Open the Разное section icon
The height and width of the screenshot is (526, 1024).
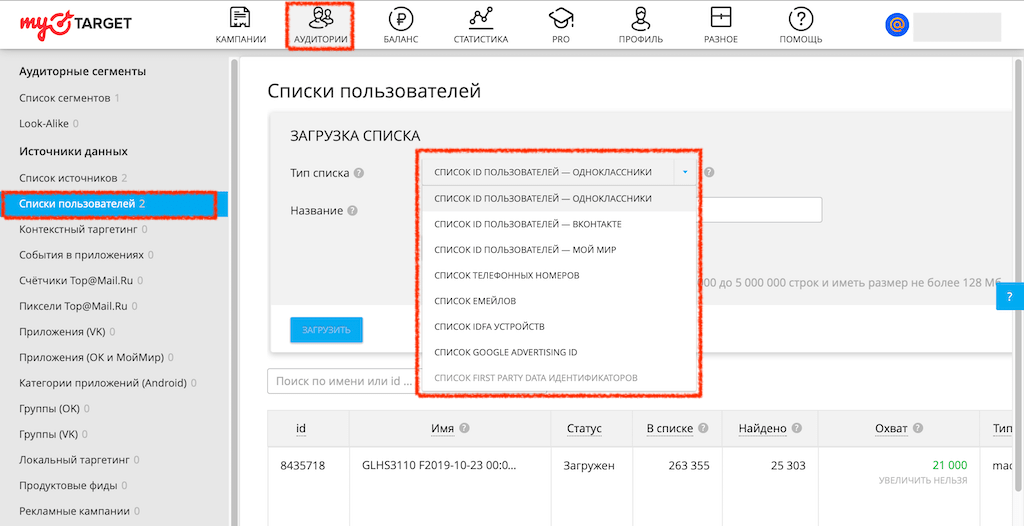coord(720,18)
